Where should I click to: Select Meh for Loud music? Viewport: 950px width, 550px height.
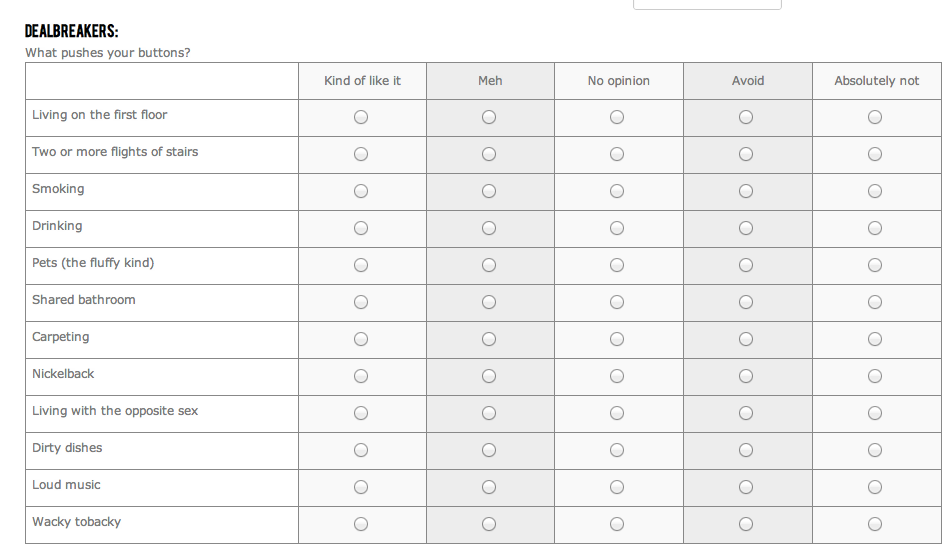coord(489,487)
